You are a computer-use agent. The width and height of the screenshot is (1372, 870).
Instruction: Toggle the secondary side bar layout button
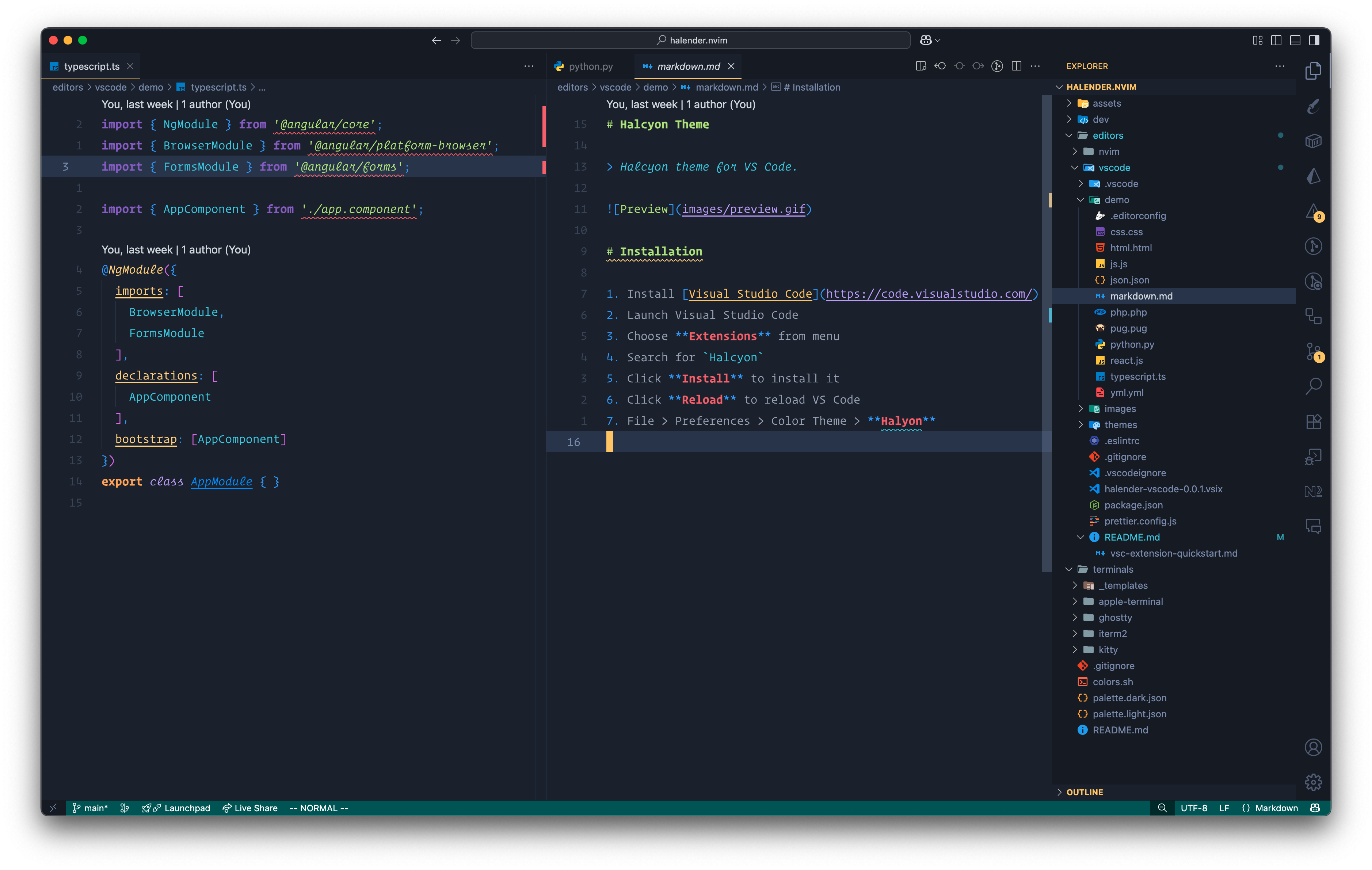tap(1314, 40)
